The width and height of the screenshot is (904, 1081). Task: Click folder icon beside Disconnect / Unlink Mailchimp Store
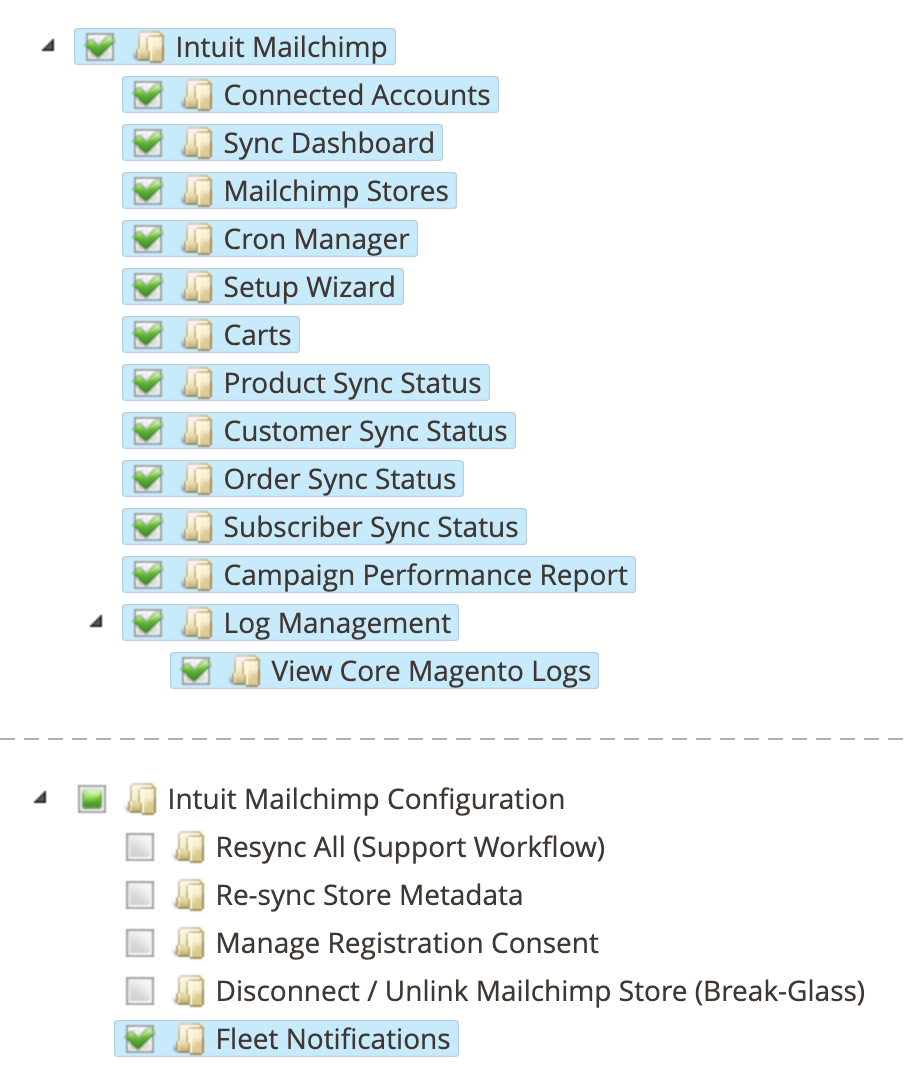pyautogui.click(x=190, y=991)
